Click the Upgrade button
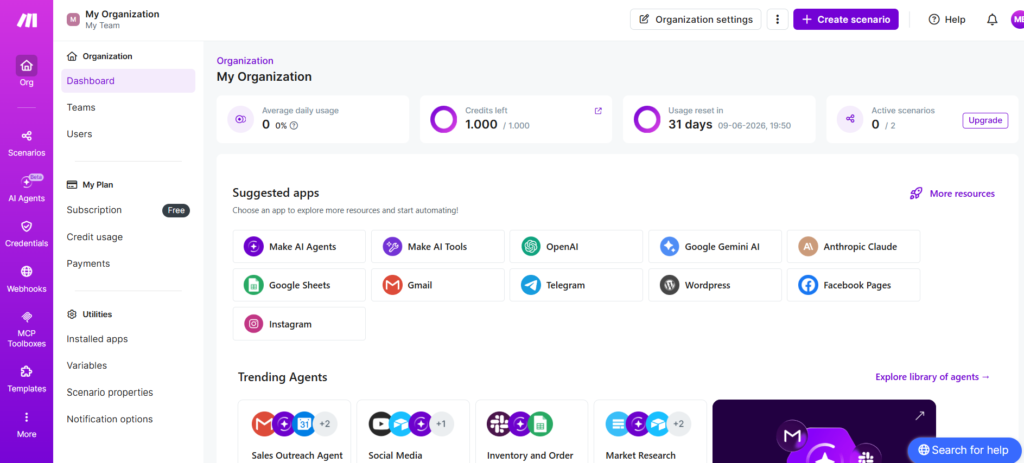Viewport: 1024px width, 463px height. pos(985,120)
